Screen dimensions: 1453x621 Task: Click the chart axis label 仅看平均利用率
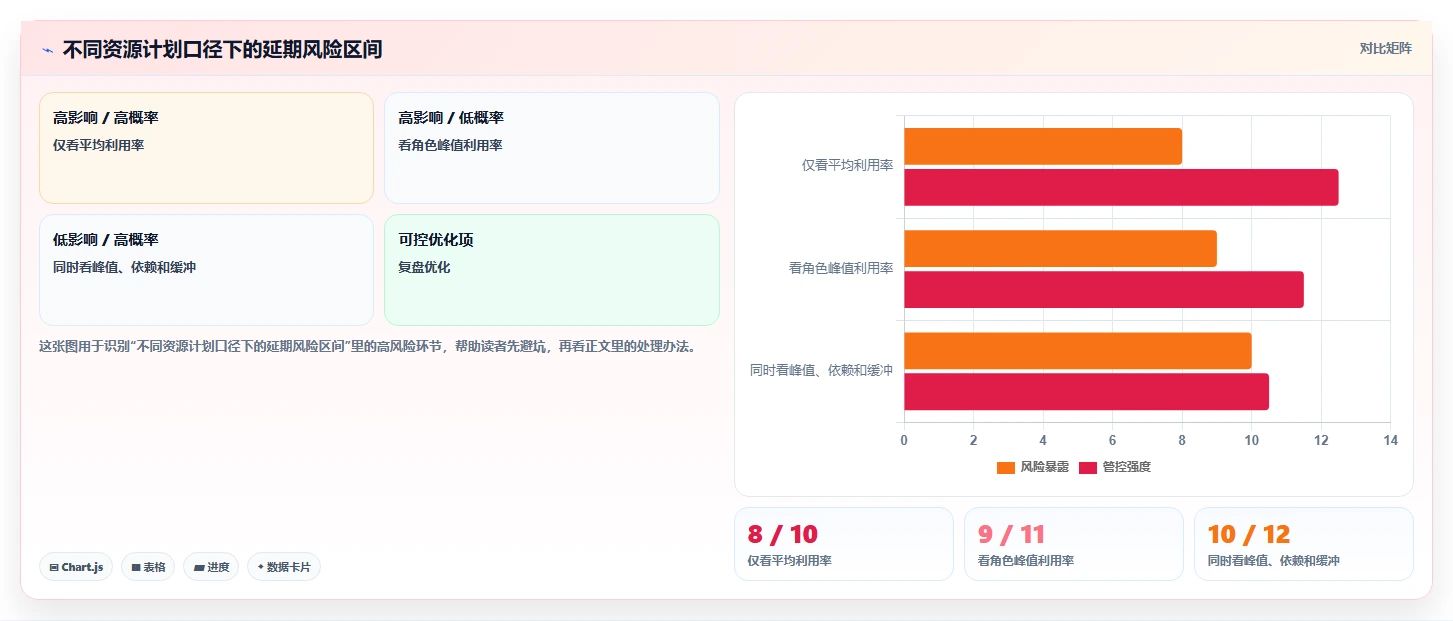pyautogui.click(x=847, y=166)
